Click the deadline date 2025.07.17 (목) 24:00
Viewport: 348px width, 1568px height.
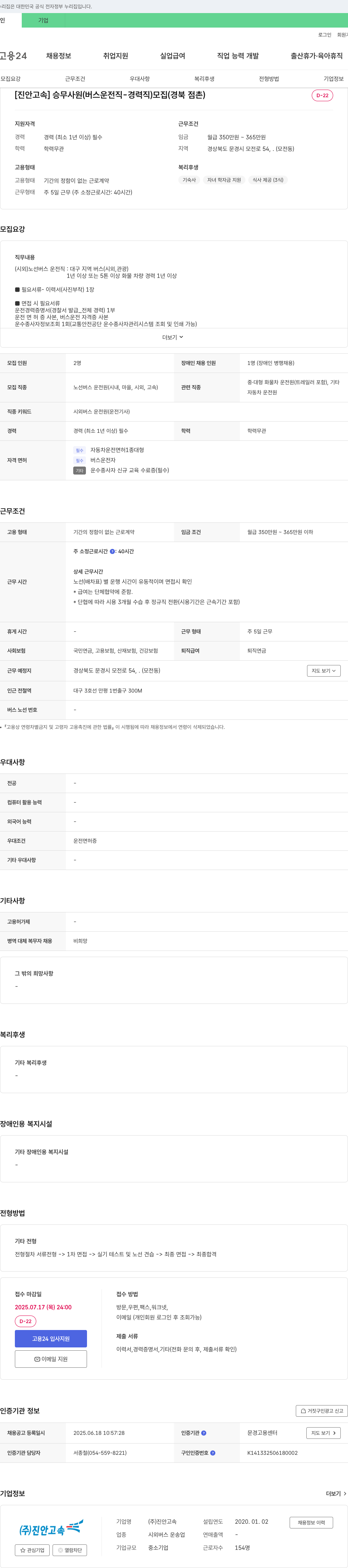click(43, 1307)
